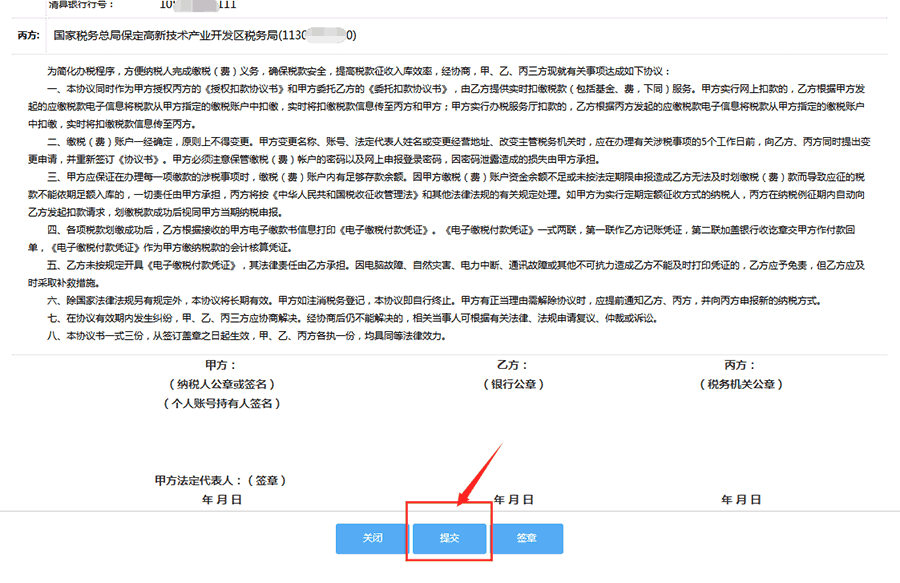900x583 pixels.
Task: Click the 关闭 close button
Action: point(371,538)
